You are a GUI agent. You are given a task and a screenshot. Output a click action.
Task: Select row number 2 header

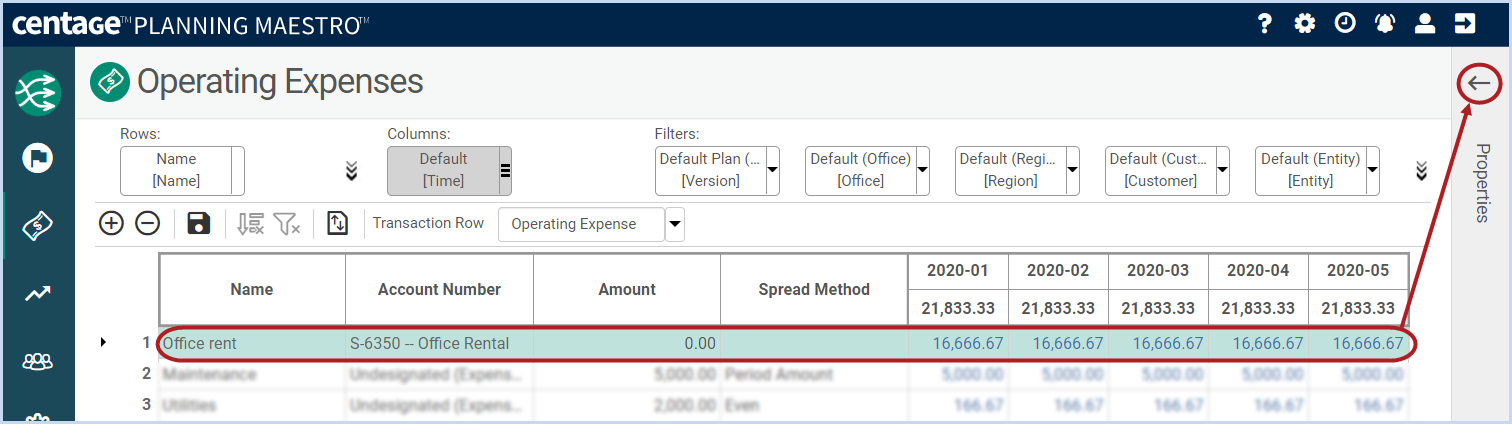point(146,374)
